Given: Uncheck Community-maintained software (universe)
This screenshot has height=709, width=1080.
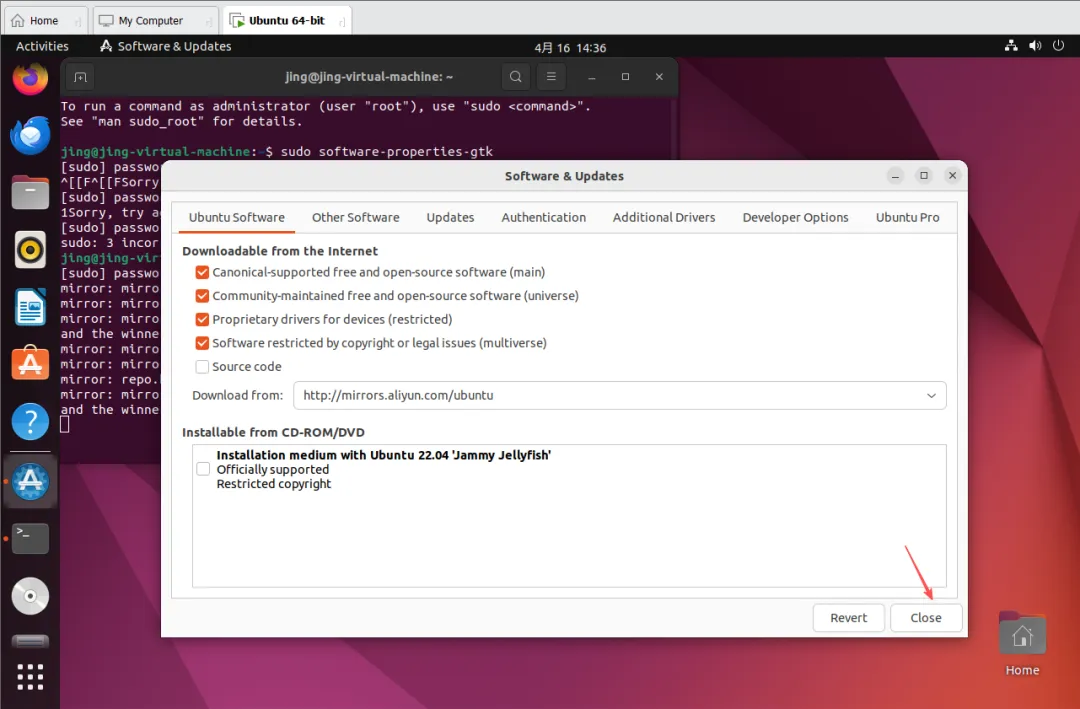Looking at the screenshot, I should 202,296.
